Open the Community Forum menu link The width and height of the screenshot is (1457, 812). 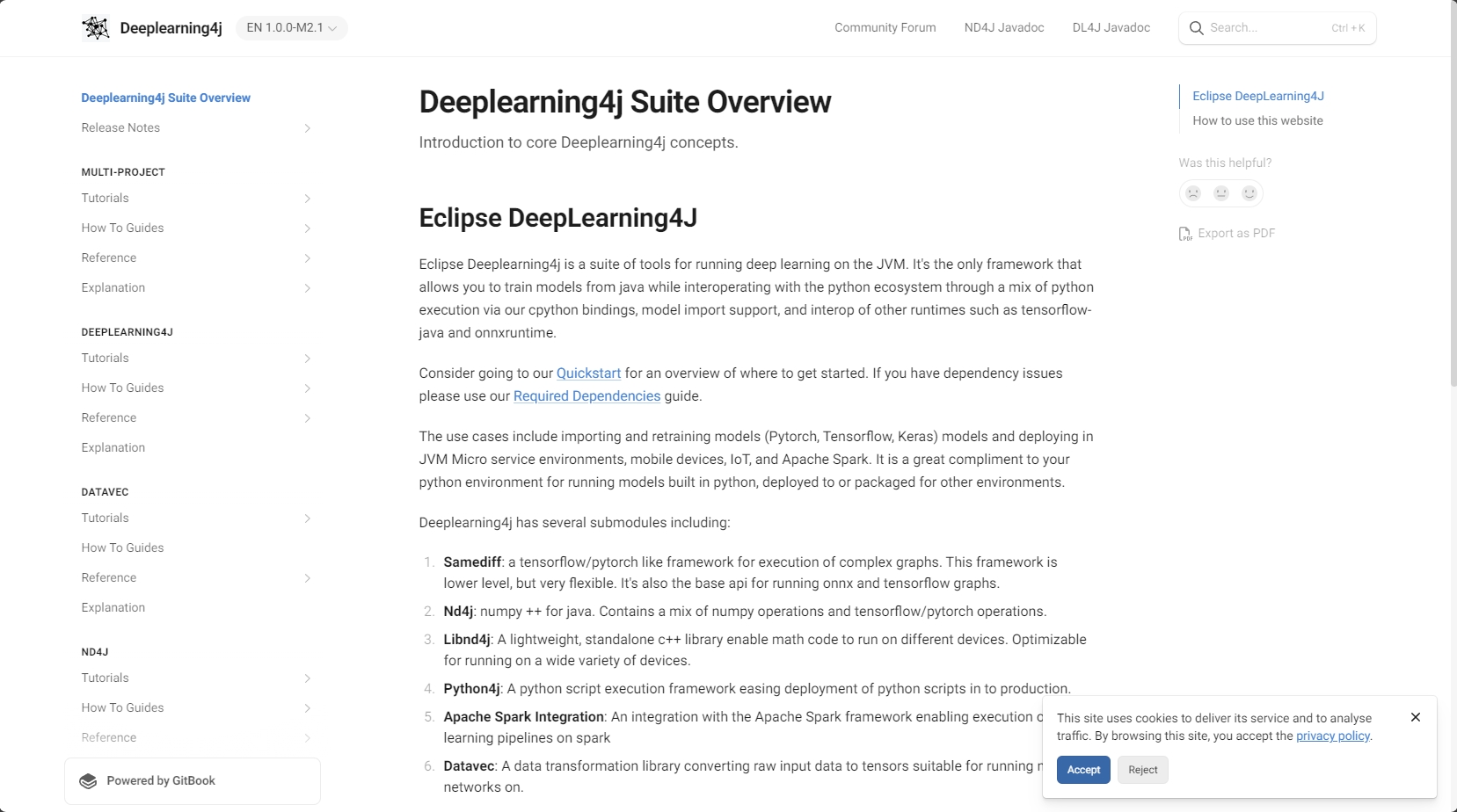tap(885, 28)
